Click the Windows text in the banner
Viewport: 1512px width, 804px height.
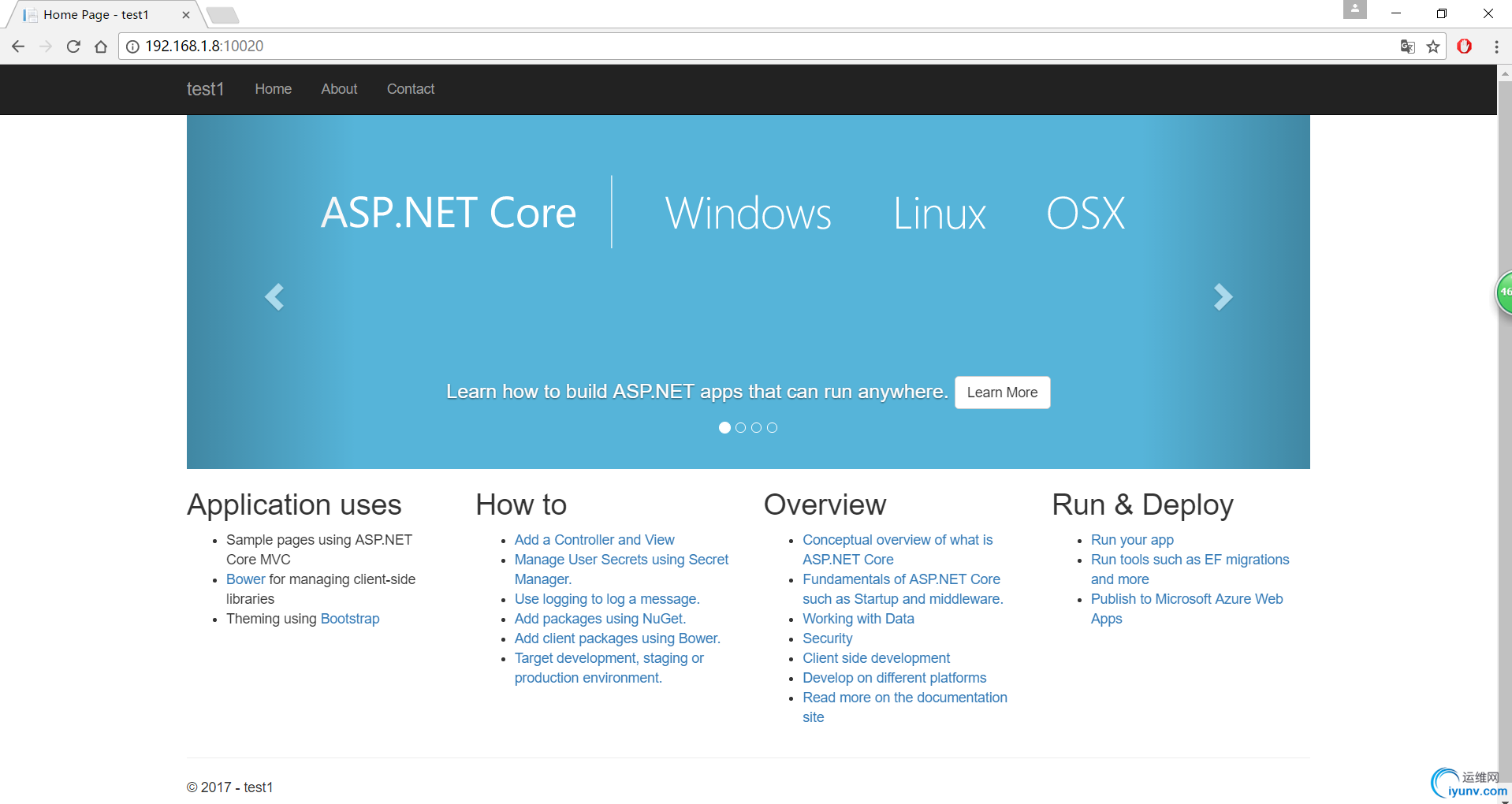748,213
